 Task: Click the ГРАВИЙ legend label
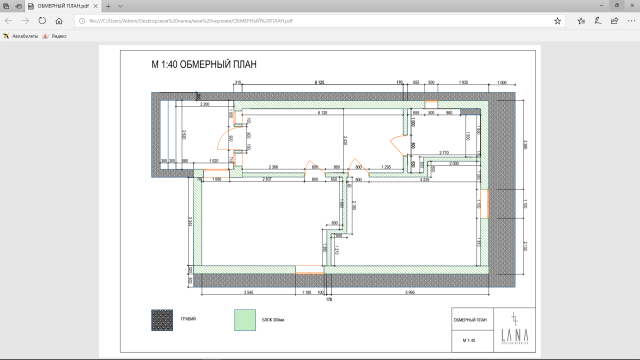pyautogui.click(x=188, y=319)
